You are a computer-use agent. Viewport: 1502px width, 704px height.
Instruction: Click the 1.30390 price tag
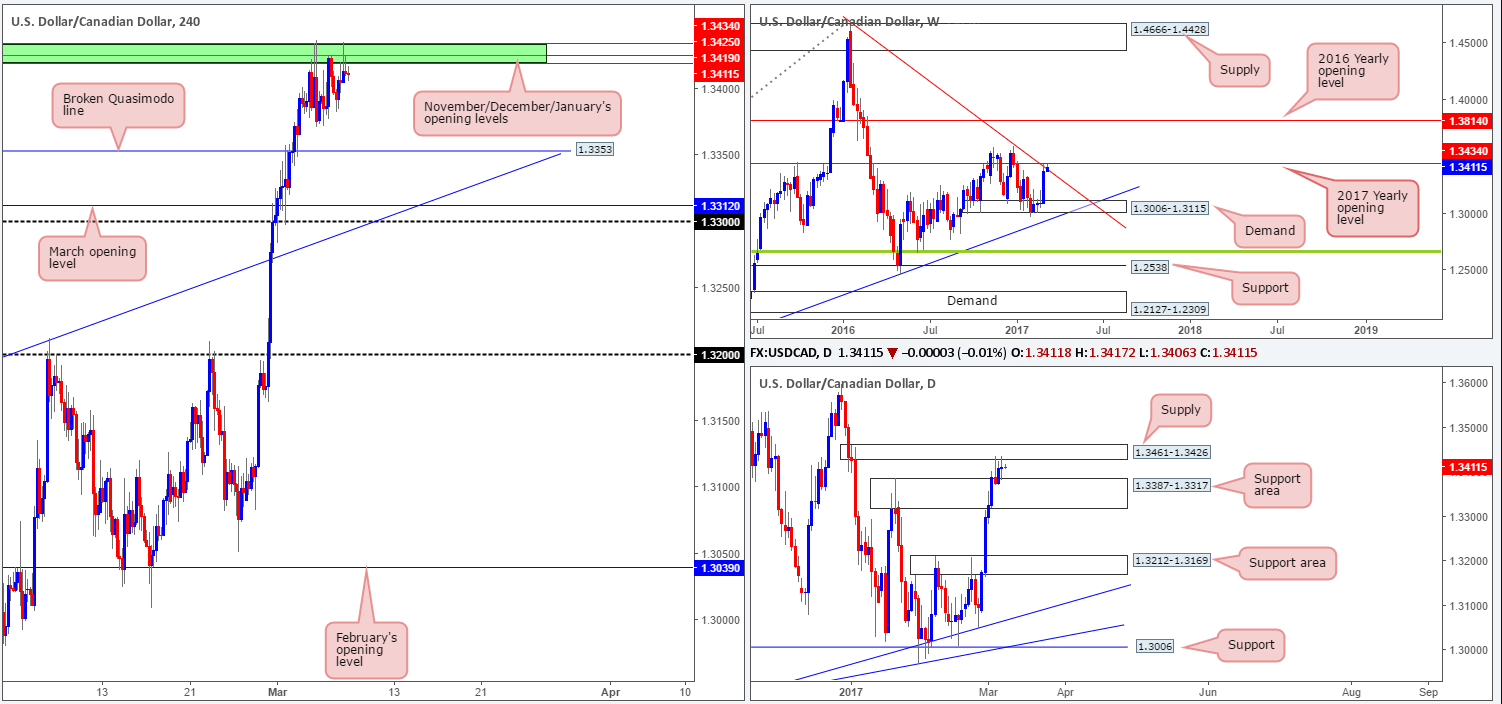point(718,567)
